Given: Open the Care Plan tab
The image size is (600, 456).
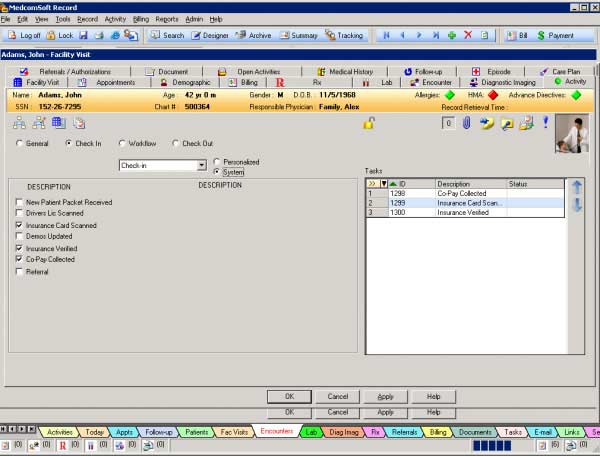Looking at the screenshot, I should (x=560, y=72).
